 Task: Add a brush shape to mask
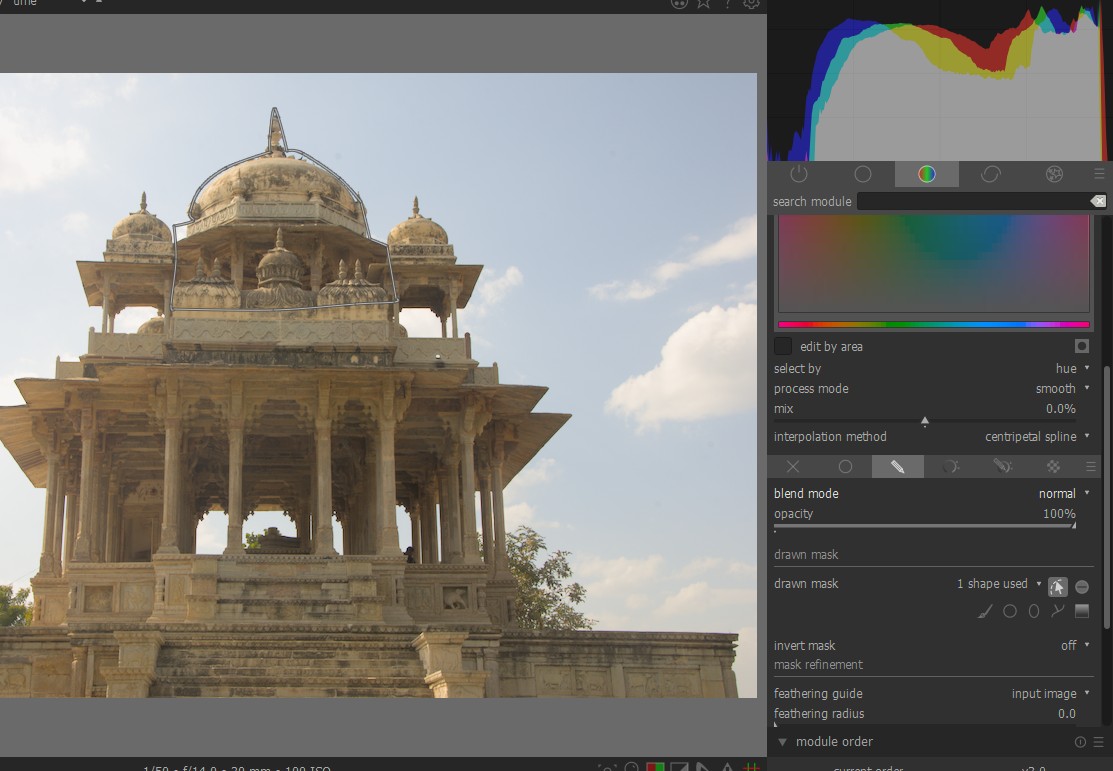(x=985, y=611)
